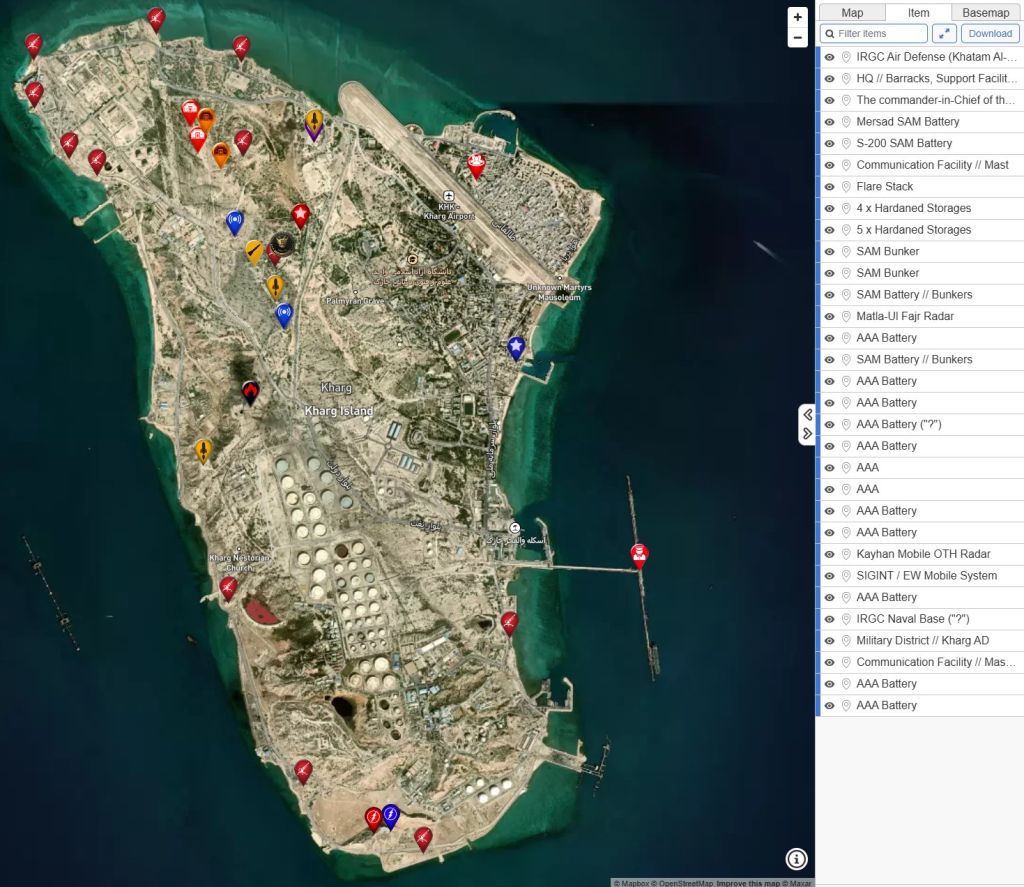Click the Download button
Image resolution: width=1024 pixels, height=887 pixels.
pyautogui.click(x=990, y=34)
